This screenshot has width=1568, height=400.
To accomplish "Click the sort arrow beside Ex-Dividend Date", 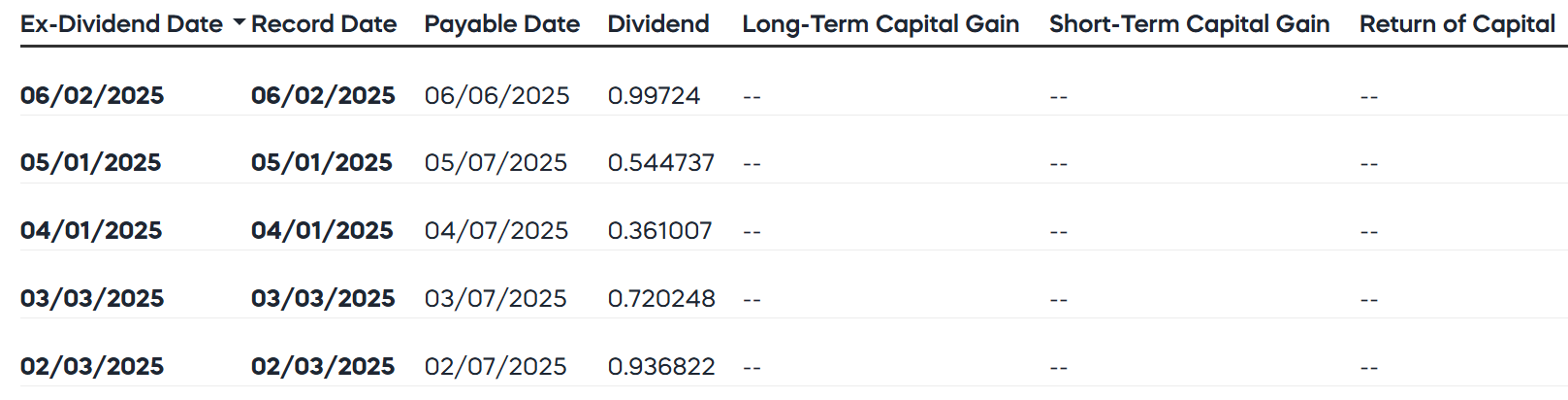I will coord(239,22).
